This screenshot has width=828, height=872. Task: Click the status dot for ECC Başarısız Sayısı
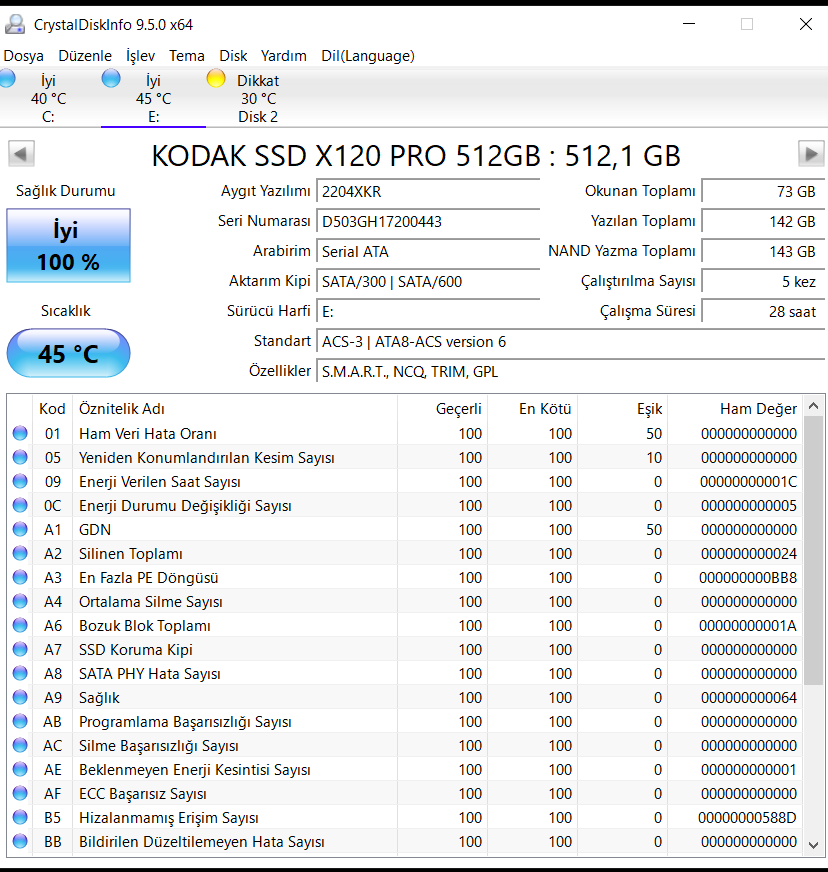coord(20,793)
